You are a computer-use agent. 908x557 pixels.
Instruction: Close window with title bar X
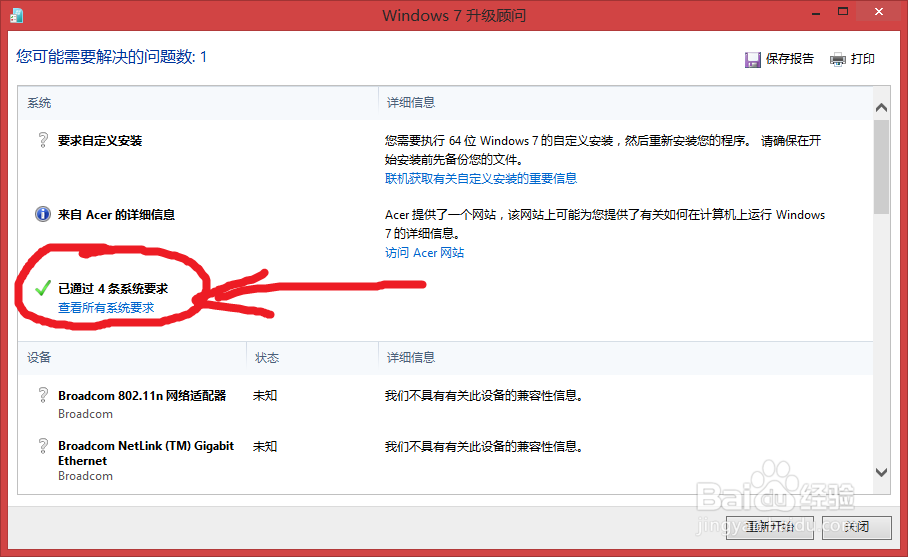(x=879, y=12)
